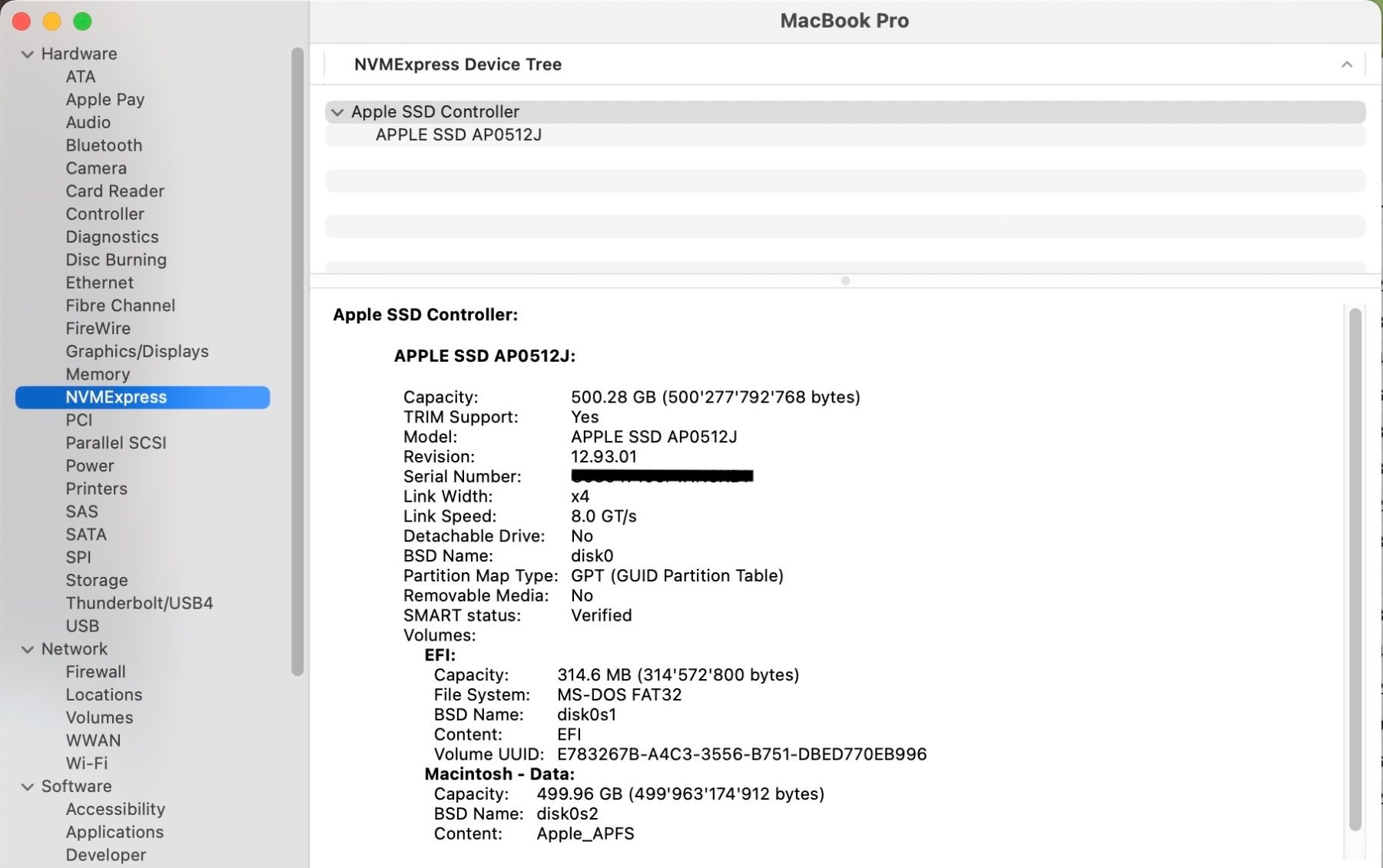Viewport: 1383px width, 868px height.
Task: Click the Link Width value x4
Action: pyautogui.click(x=580, y=497)
